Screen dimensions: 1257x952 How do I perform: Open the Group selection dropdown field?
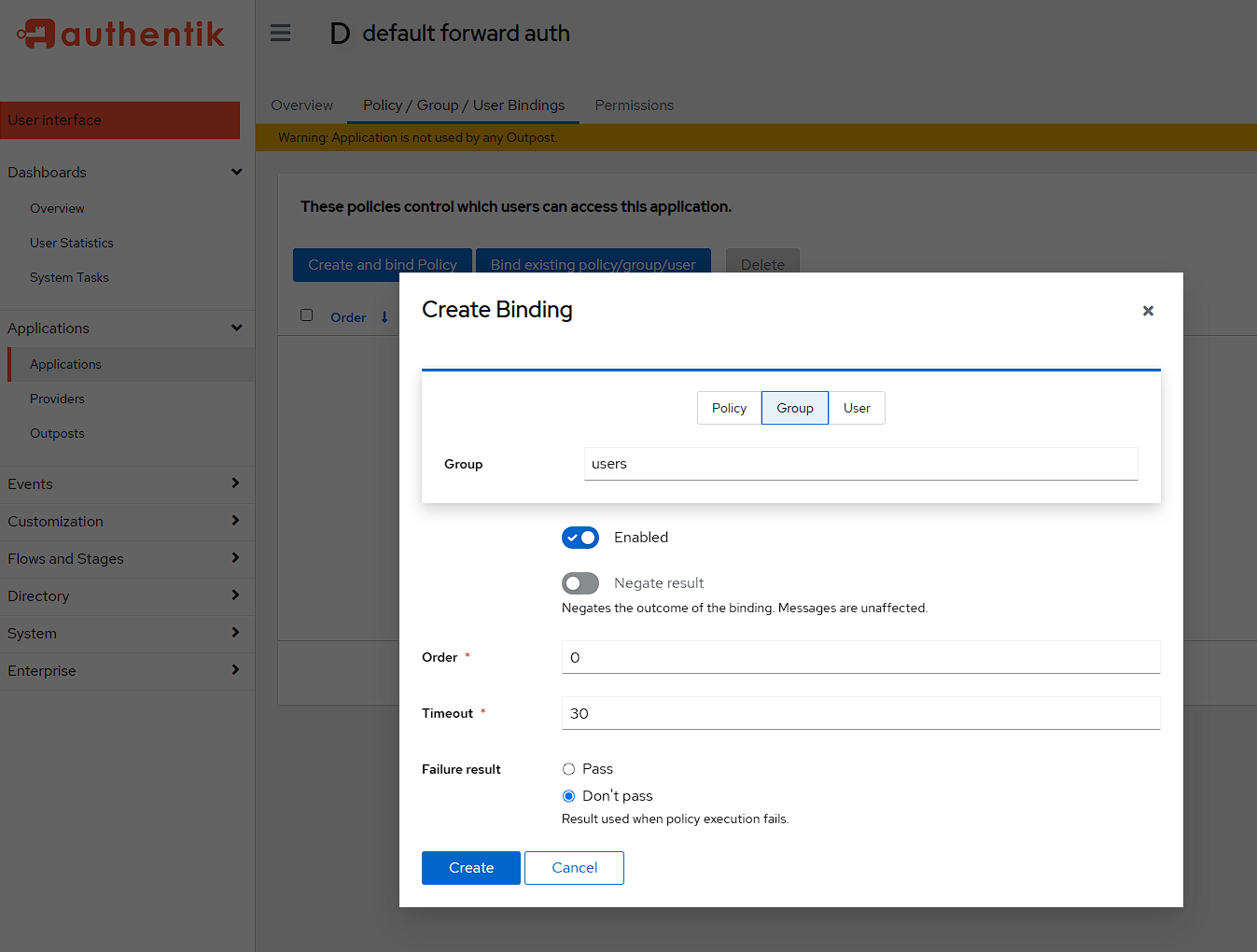860,464
